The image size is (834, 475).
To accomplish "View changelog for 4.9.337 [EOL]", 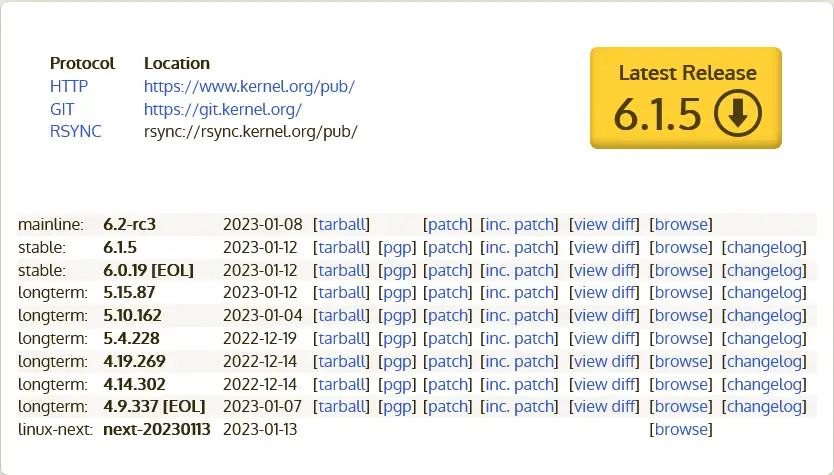I will pyautogui.click(x=764, y=406).
